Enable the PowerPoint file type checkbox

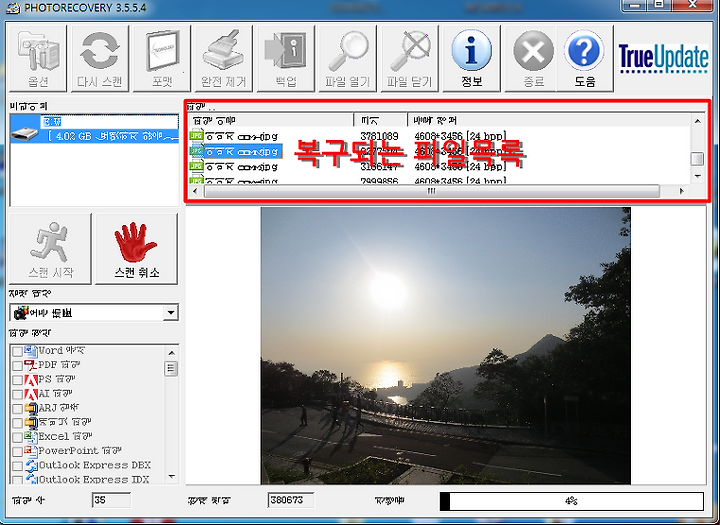pyautogui.click(x=17, y=452)
